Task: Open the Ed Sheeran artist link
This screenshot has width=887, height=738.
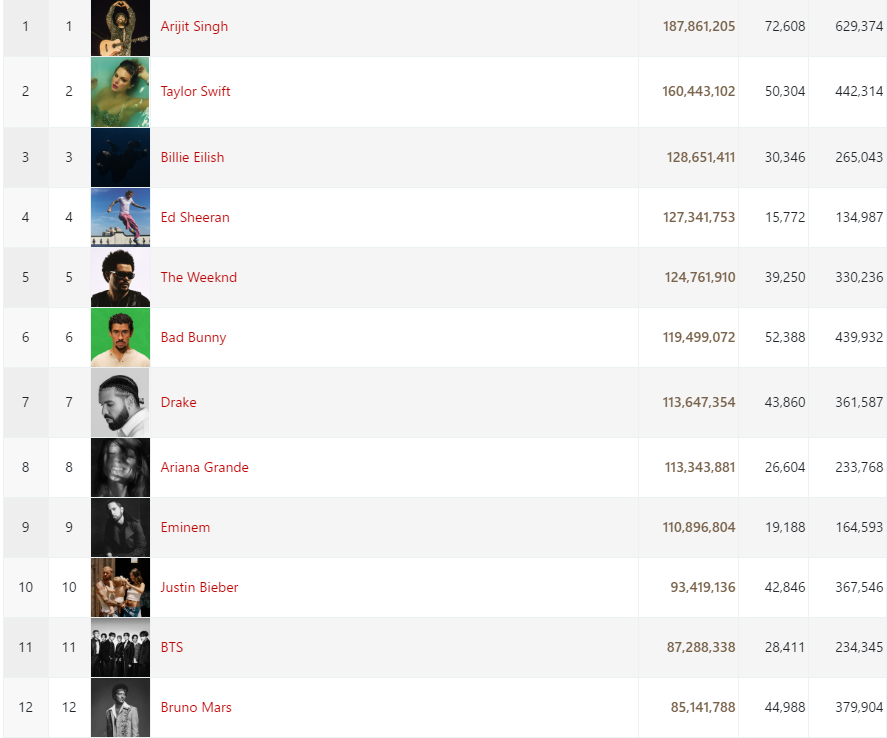Action: pyautogui.click(x=195, y=217)
